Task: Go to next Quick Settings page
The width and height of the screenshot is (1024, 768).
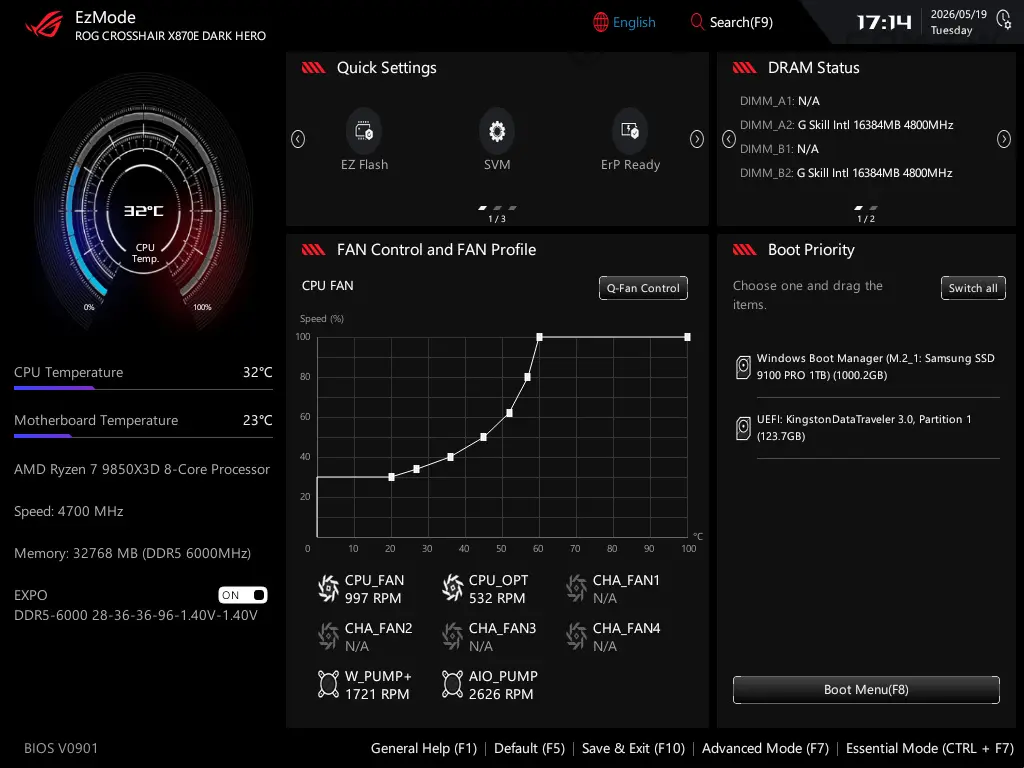Action: click(697, 139)
